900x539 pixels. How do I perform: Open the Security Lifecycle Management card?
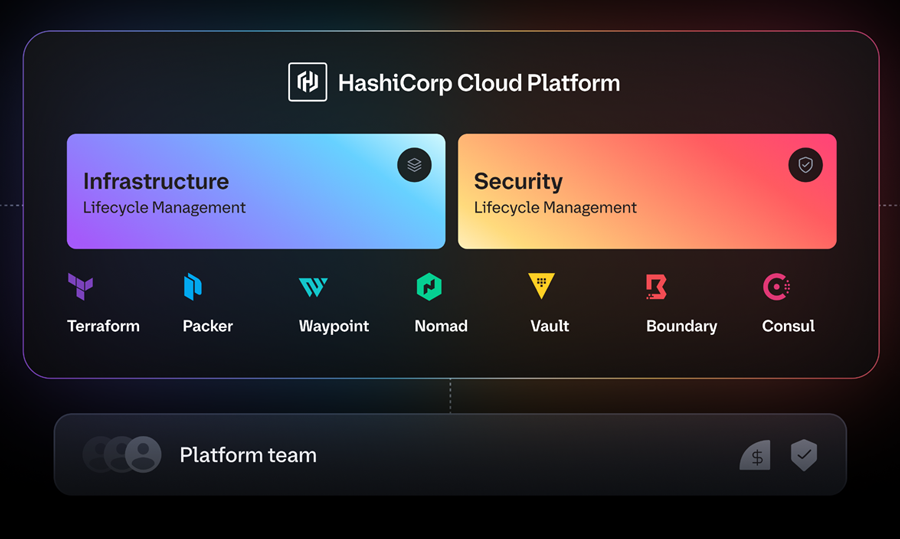pyautogui.click(x=646, y=192)
